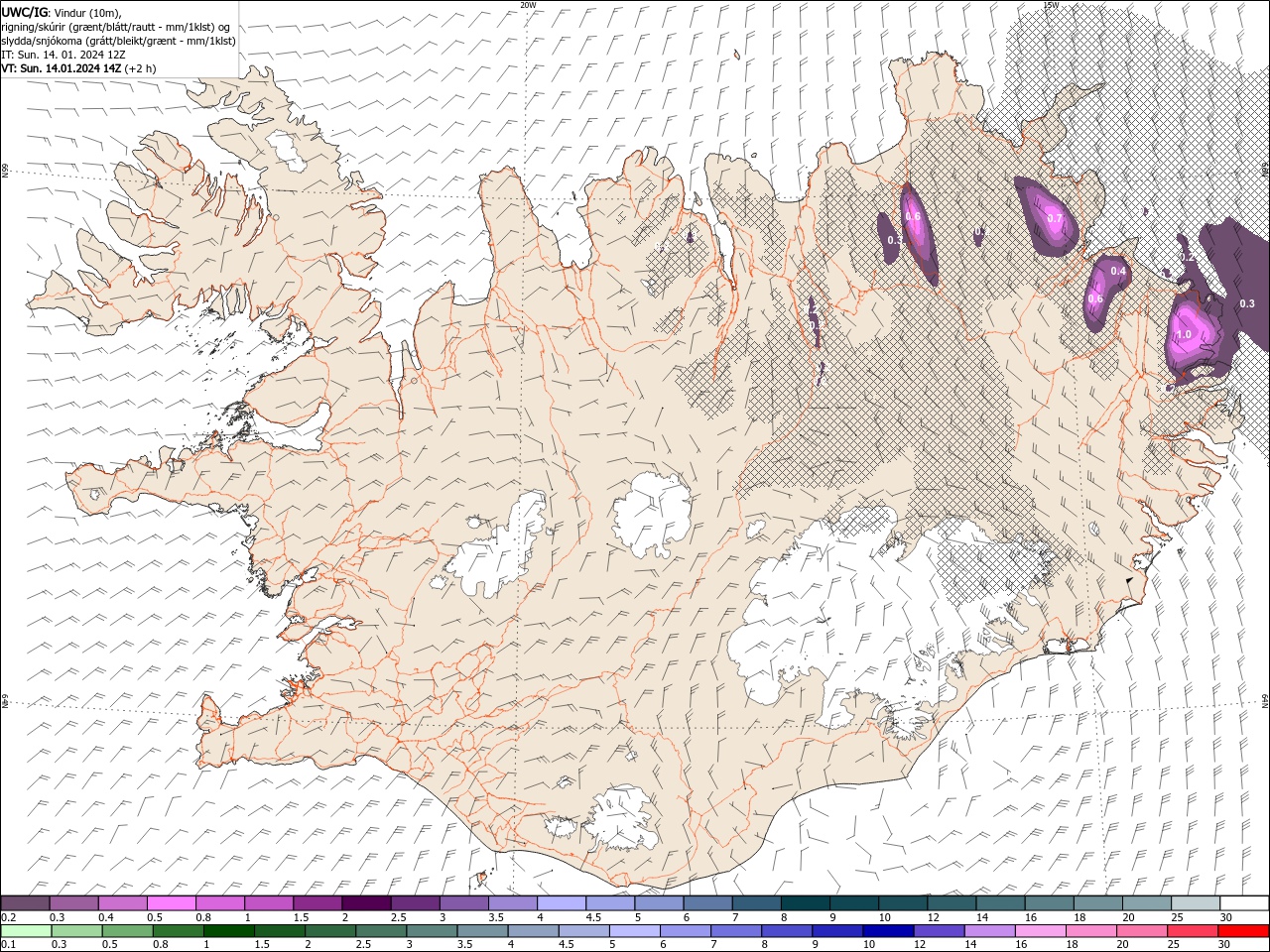Click the 15W longitude label at the map's upper edge
This screenshot has width=1270, height=952.
(1052, 5)
